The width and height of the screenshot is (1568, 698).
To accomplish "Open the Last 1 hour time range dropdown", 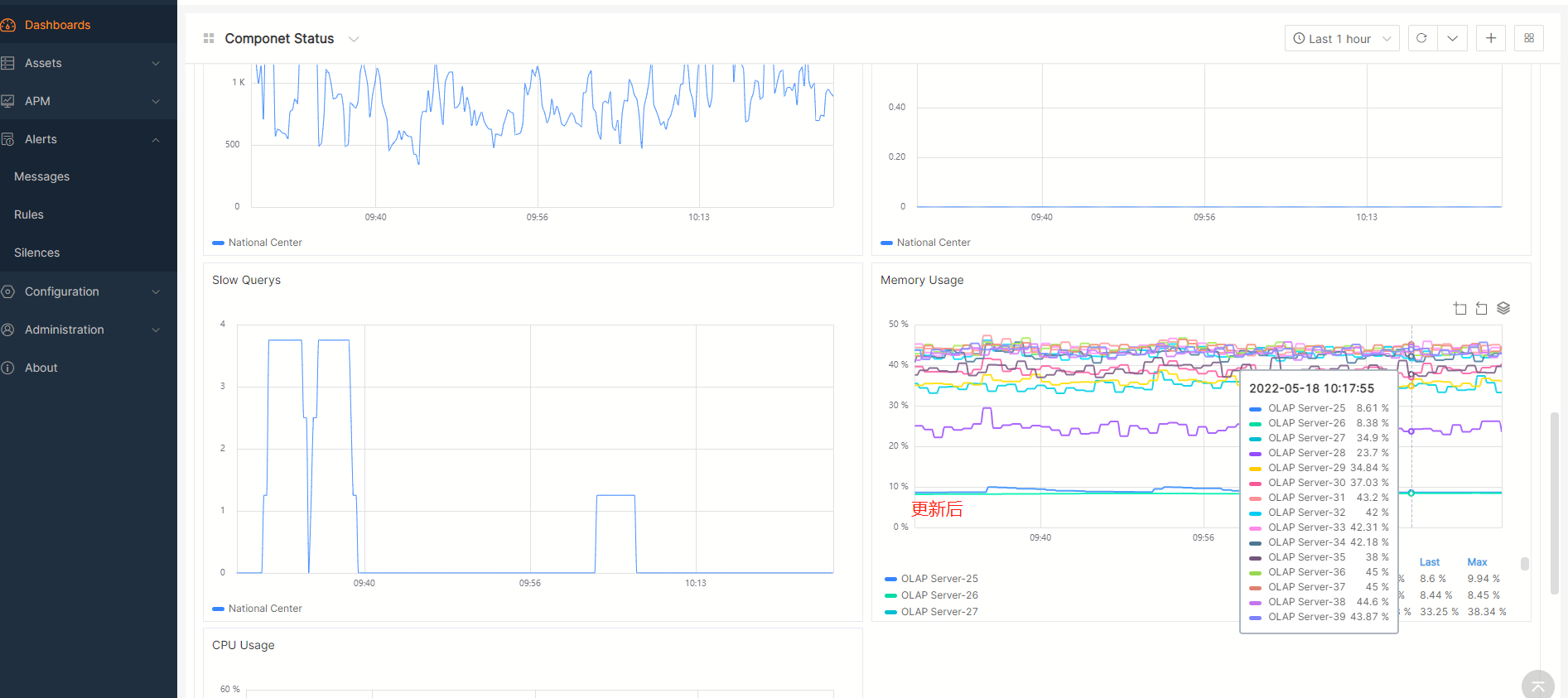I will (1341, 38).
